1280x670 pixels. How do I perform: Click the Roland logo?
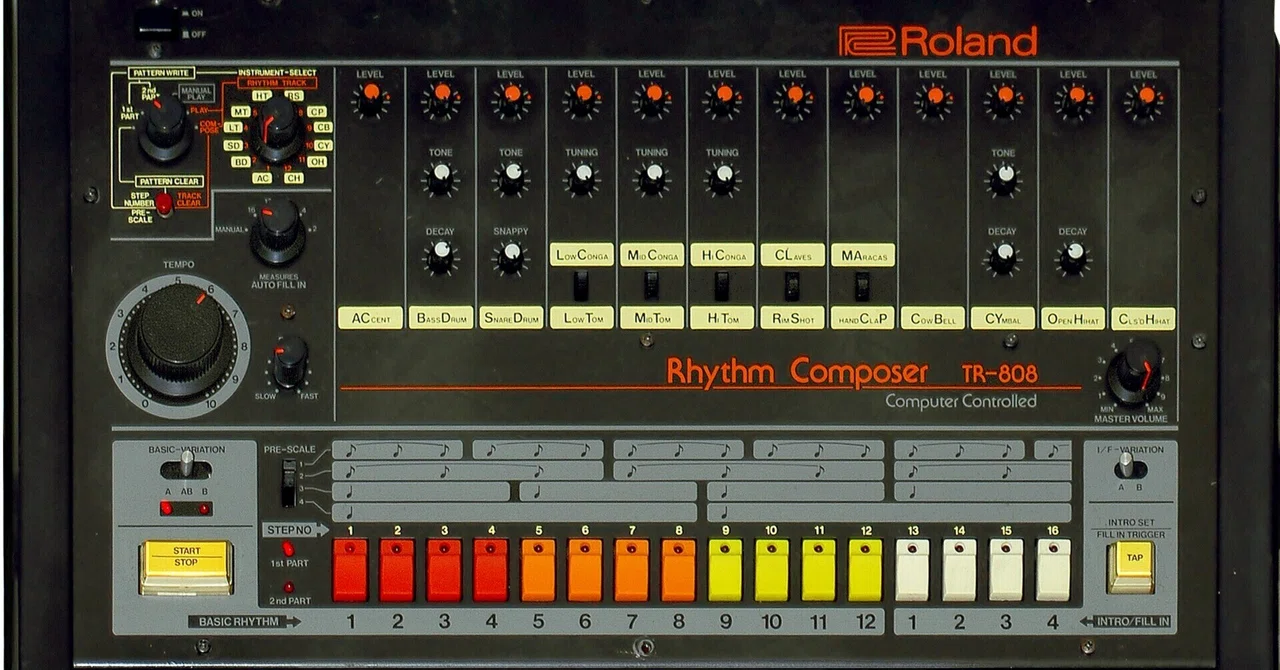(x=938, y=41)
